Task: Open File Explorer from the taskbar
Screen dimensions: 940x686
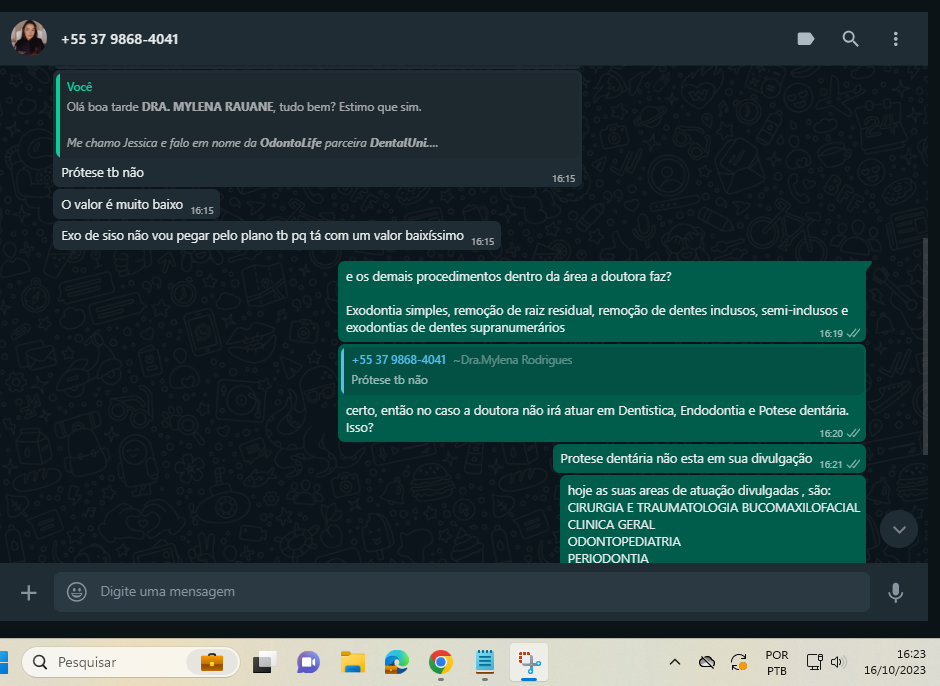Action: click(352, 662)
